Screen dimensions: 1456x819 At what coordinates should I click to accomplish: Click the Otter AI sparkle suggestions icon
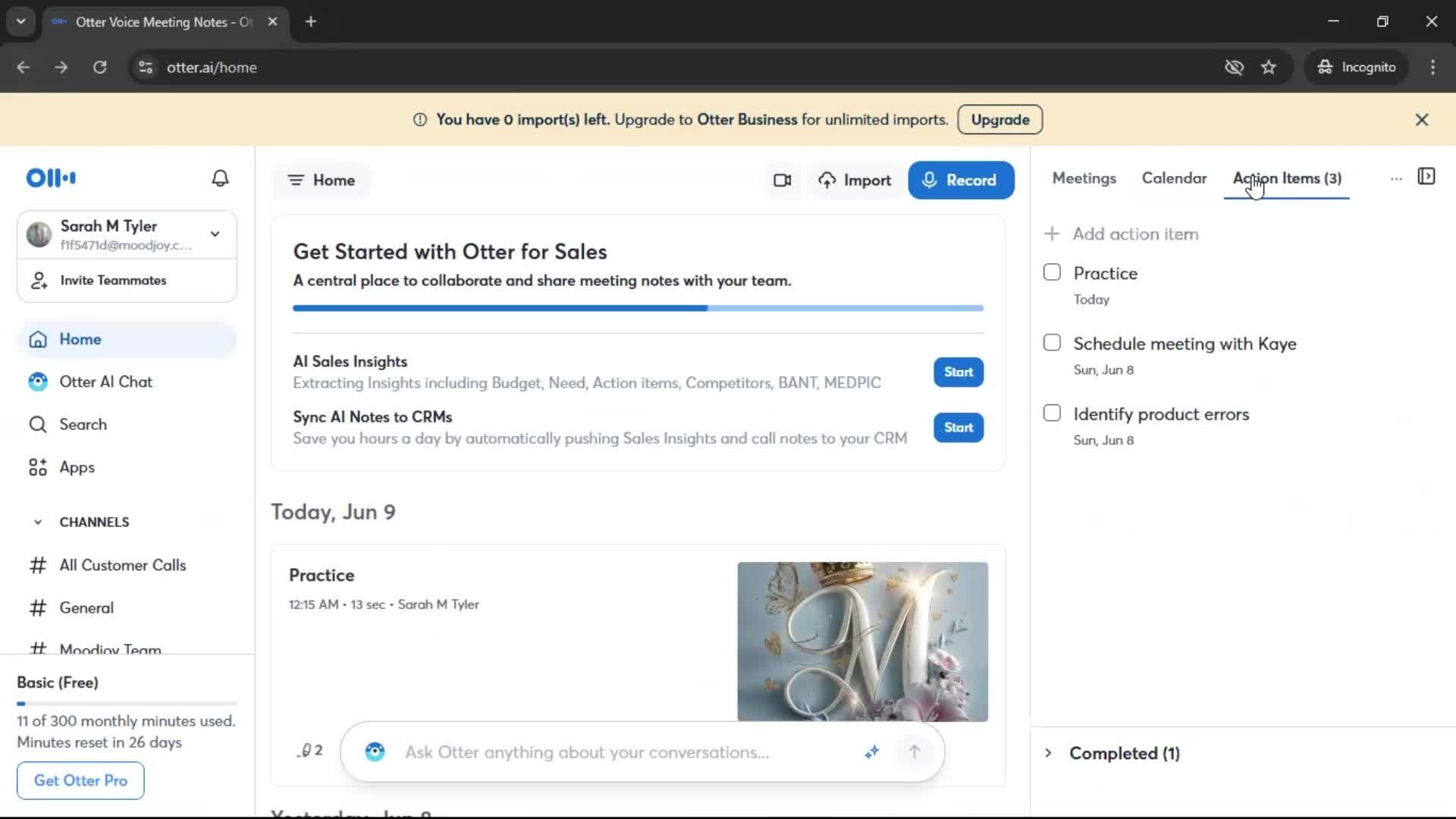(x=872, y=752)
